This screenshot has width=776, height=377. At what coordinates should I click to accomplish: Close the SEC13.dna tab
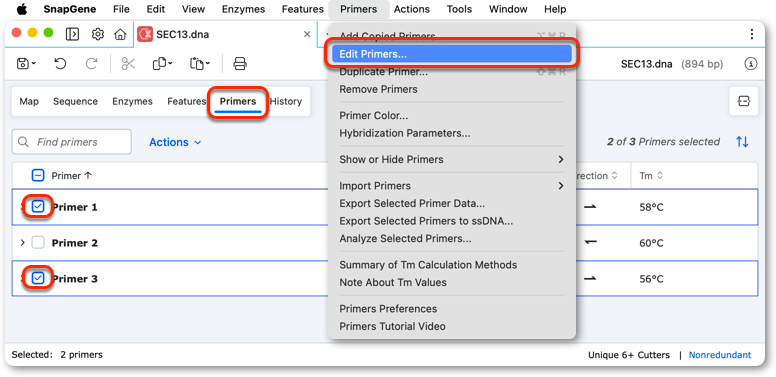pos(307,34)
